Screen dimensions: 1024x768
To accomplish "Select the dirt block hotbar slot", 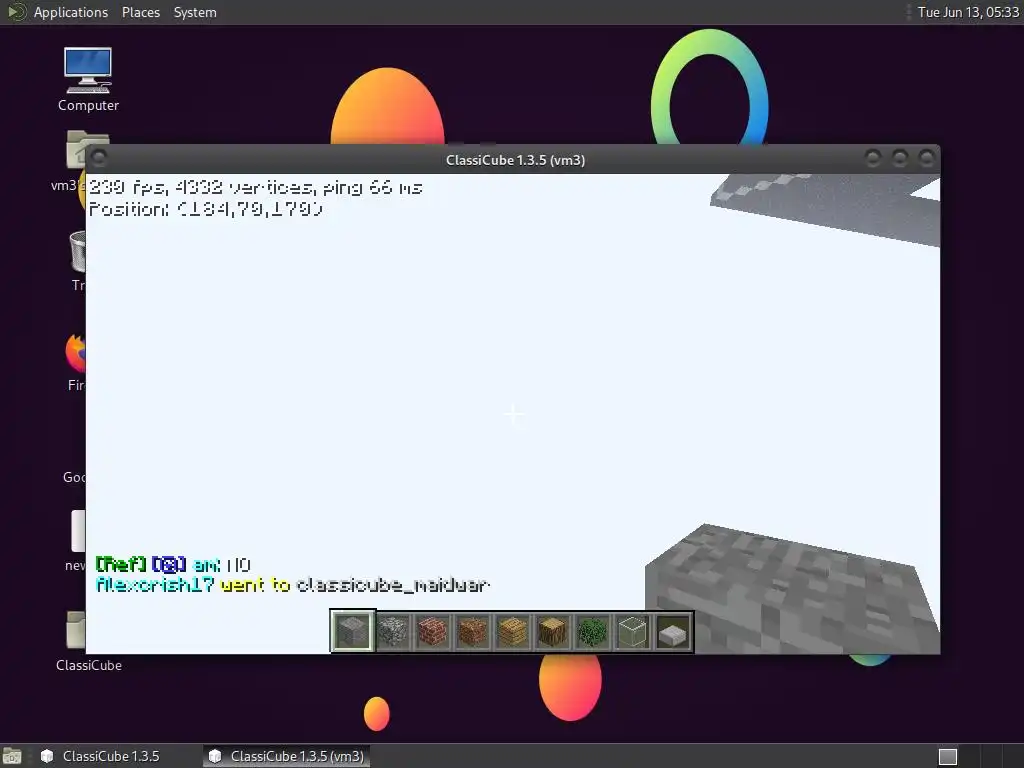I will [472, 632].
